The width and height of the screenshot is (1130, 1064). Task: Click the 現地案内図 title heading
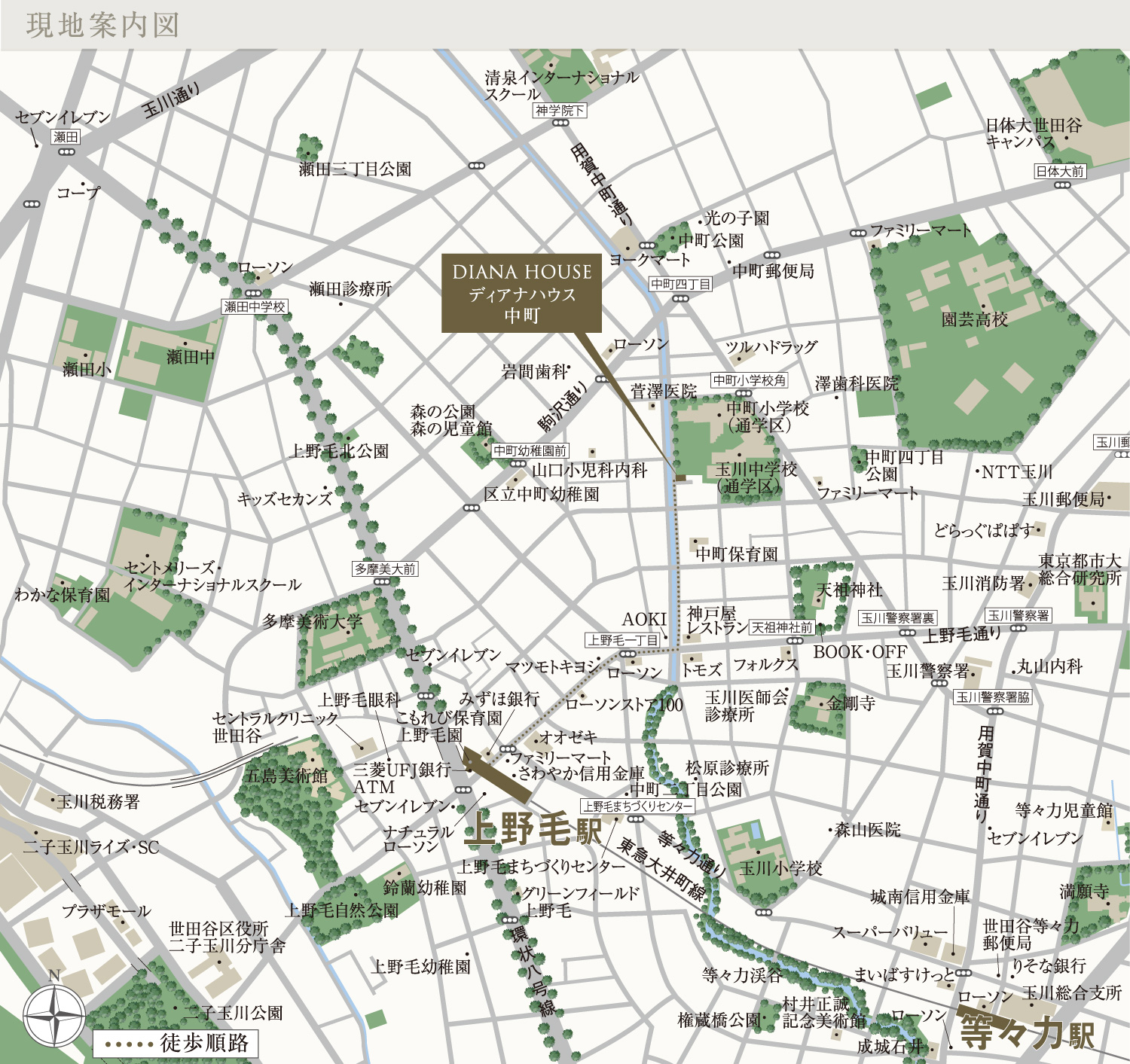tap(103, 25)
